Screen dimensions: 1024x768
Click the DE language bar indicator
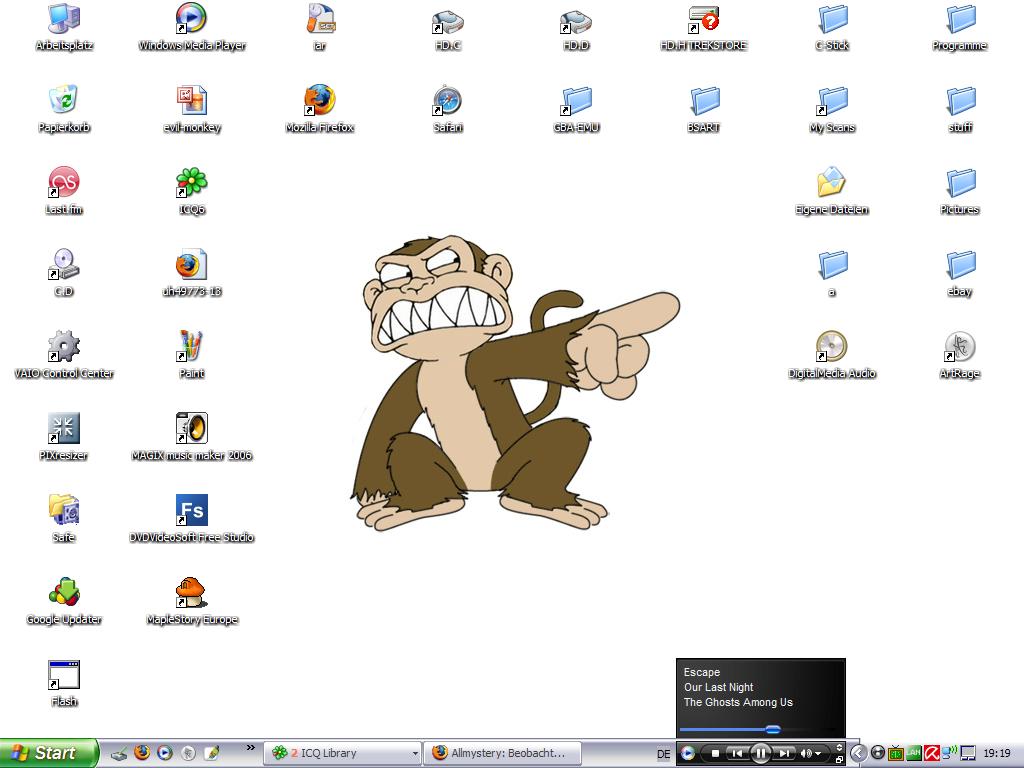coord(664,754)
